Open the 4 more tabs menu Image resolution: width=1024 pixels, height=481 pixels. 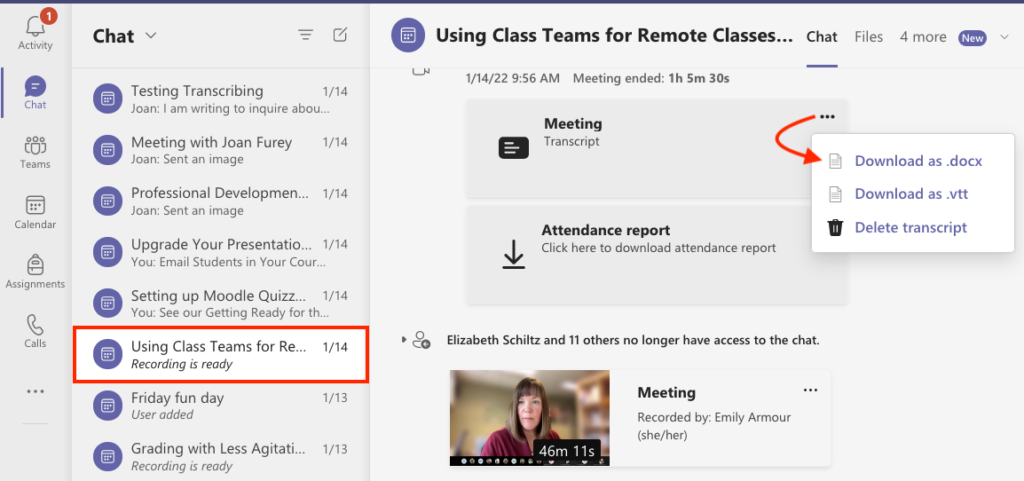click(923, 37)
